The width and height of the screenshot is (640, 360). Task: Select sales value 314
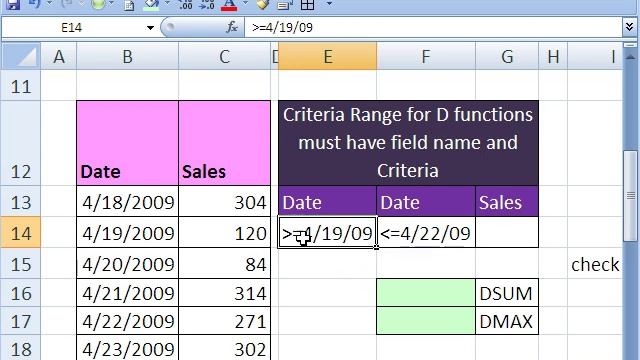click(x=224, y=293)
